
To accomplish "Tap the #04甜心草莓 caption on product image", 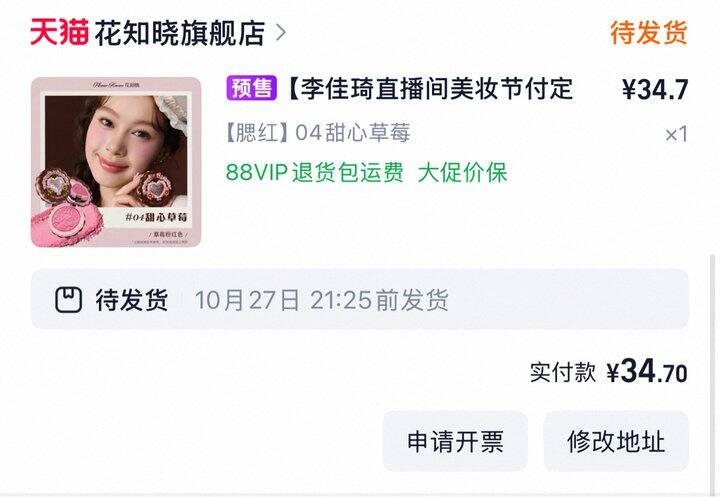I will pos(156,217).
